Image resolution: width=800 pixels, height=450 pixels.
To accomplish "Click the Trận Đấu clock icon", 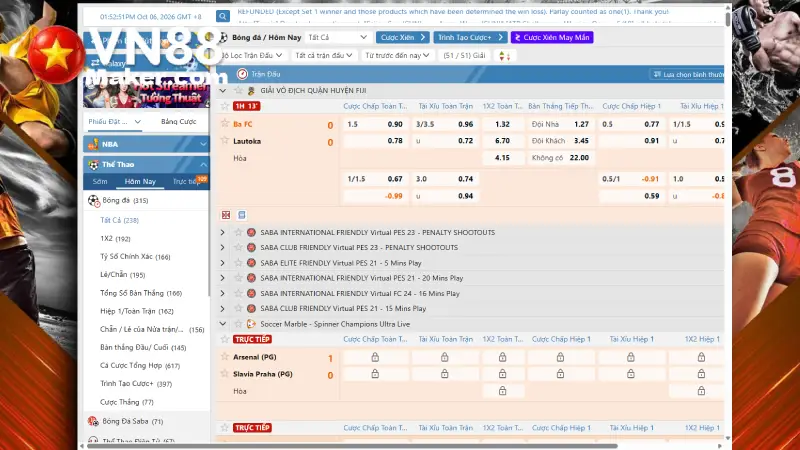I will click(x=242, y=74).
